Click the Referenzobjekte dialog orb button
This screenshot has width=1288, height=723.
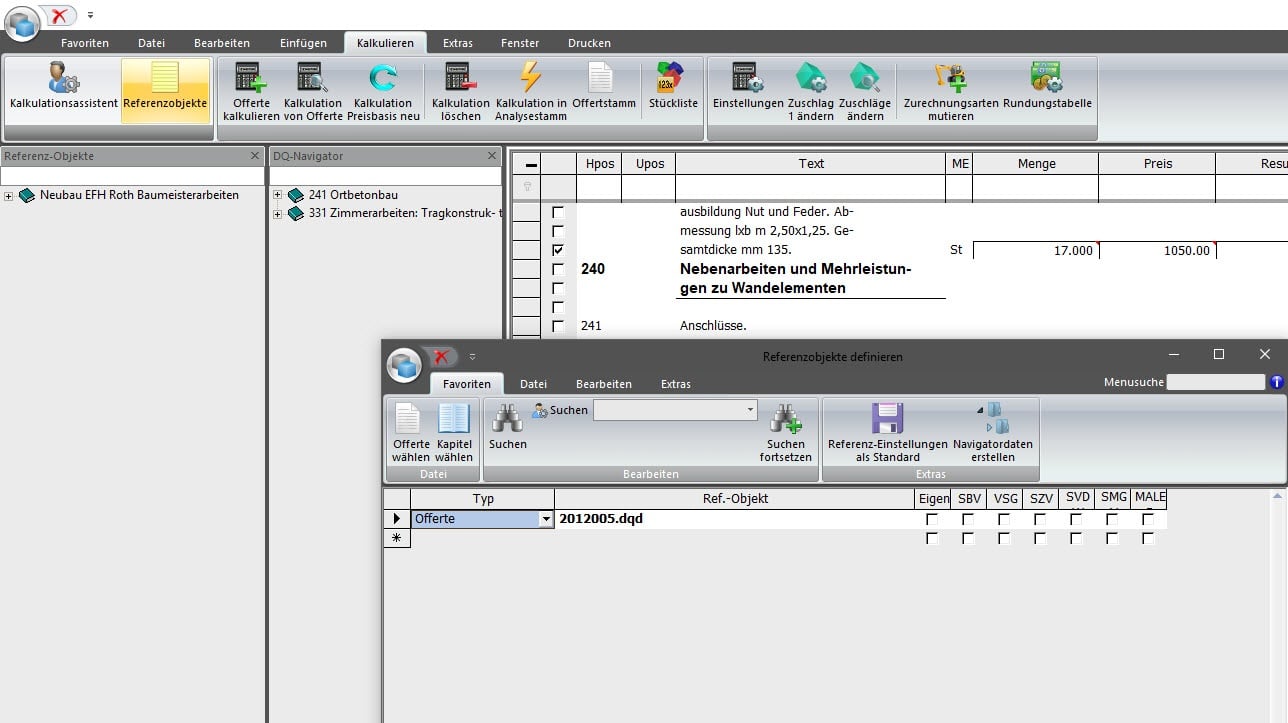tap(404, 365)
